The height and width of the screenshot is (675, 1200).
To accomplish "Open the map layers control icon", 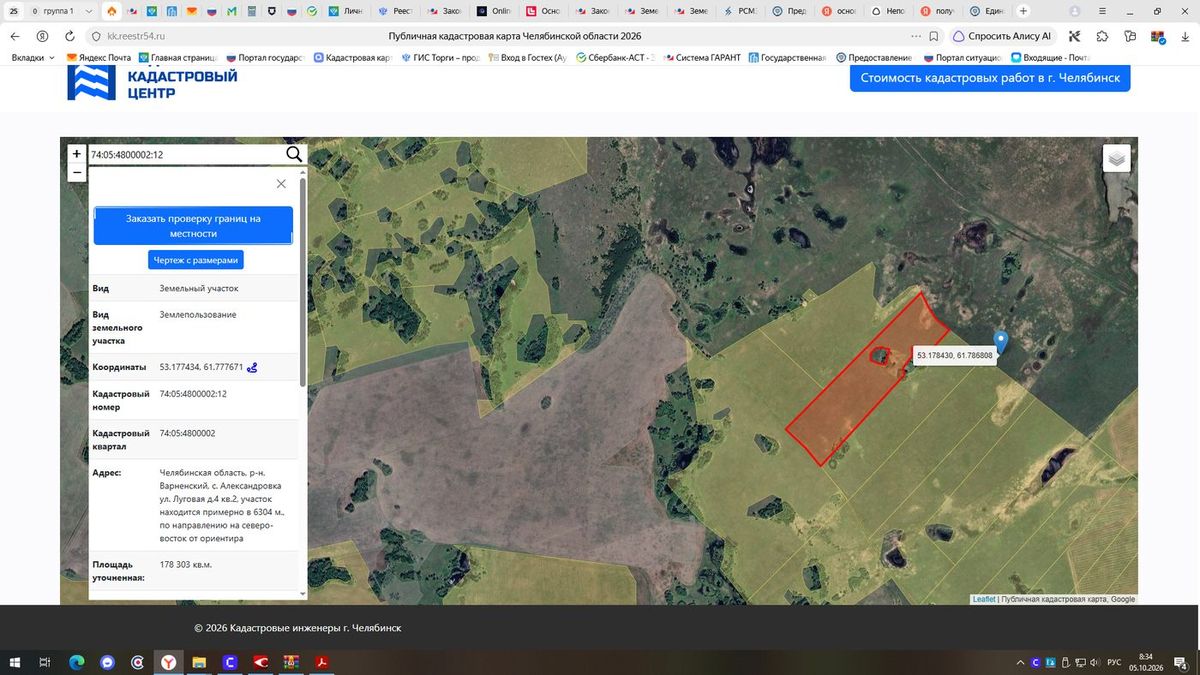I will click(1117, 159).
